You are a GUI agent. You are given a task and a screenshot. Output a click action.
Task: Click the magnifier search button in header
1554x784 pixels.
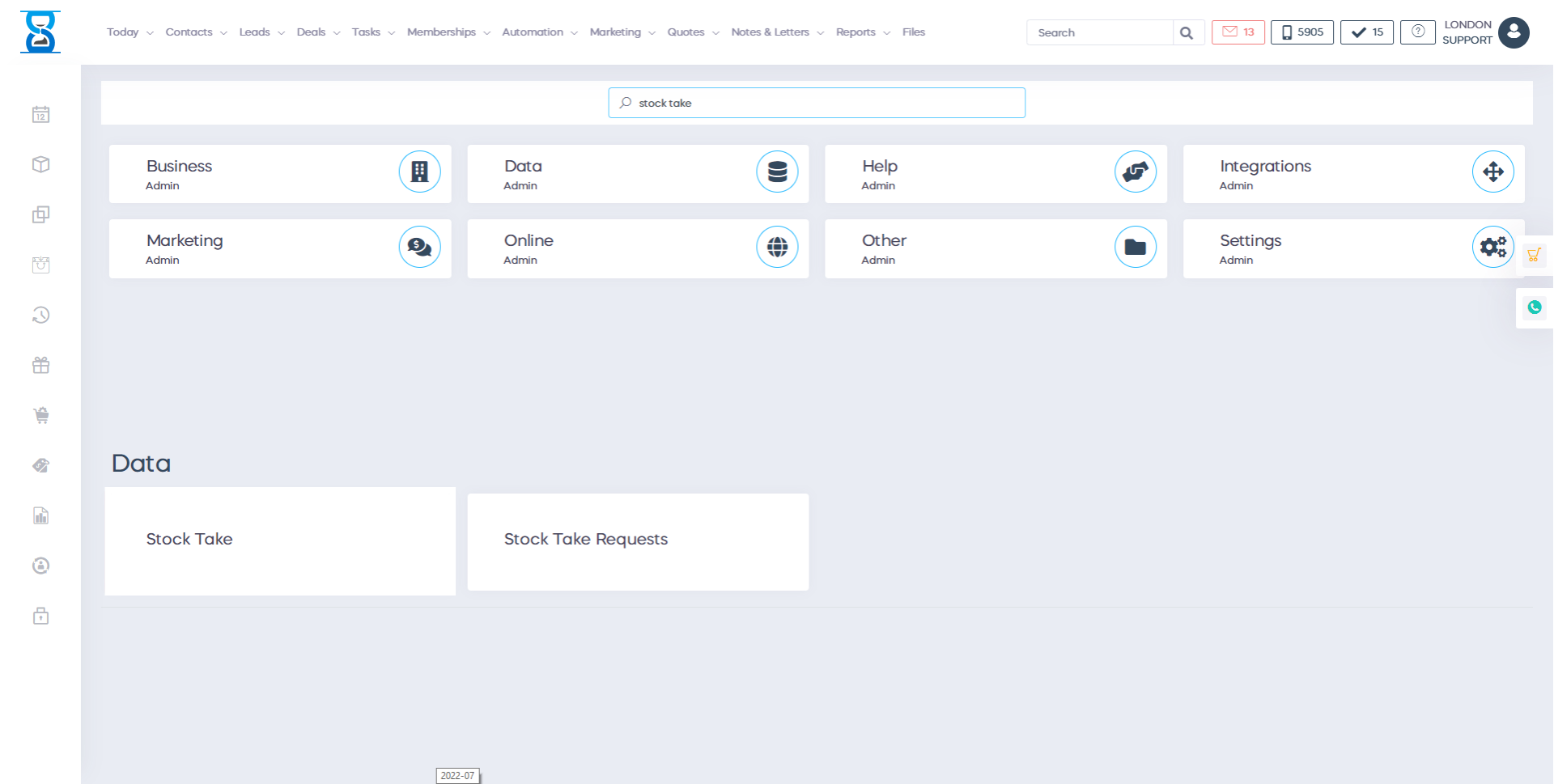point(1187,33)
